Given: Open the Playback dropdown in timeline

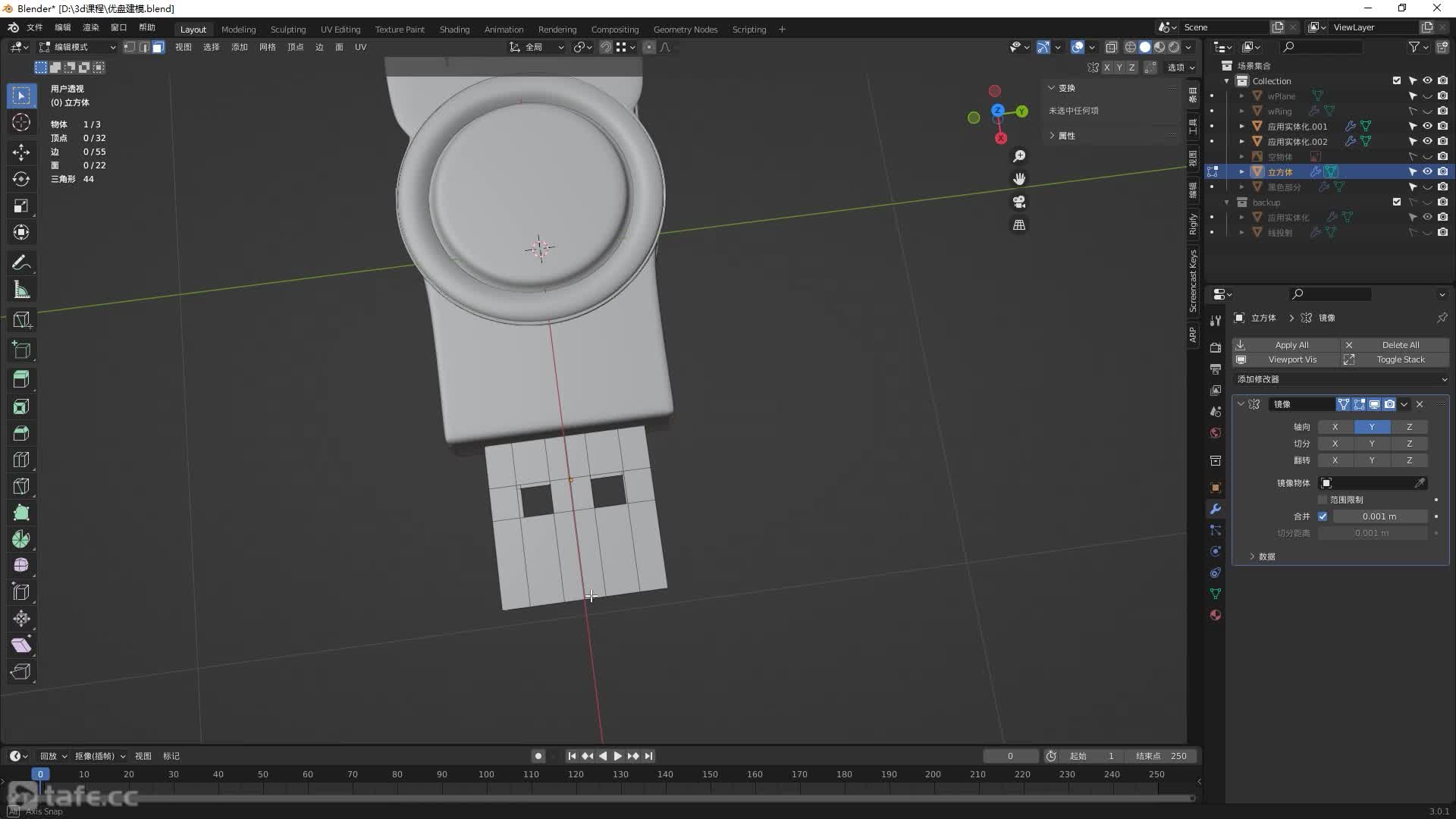Looking at the screenshot, I should click(53, 756).
